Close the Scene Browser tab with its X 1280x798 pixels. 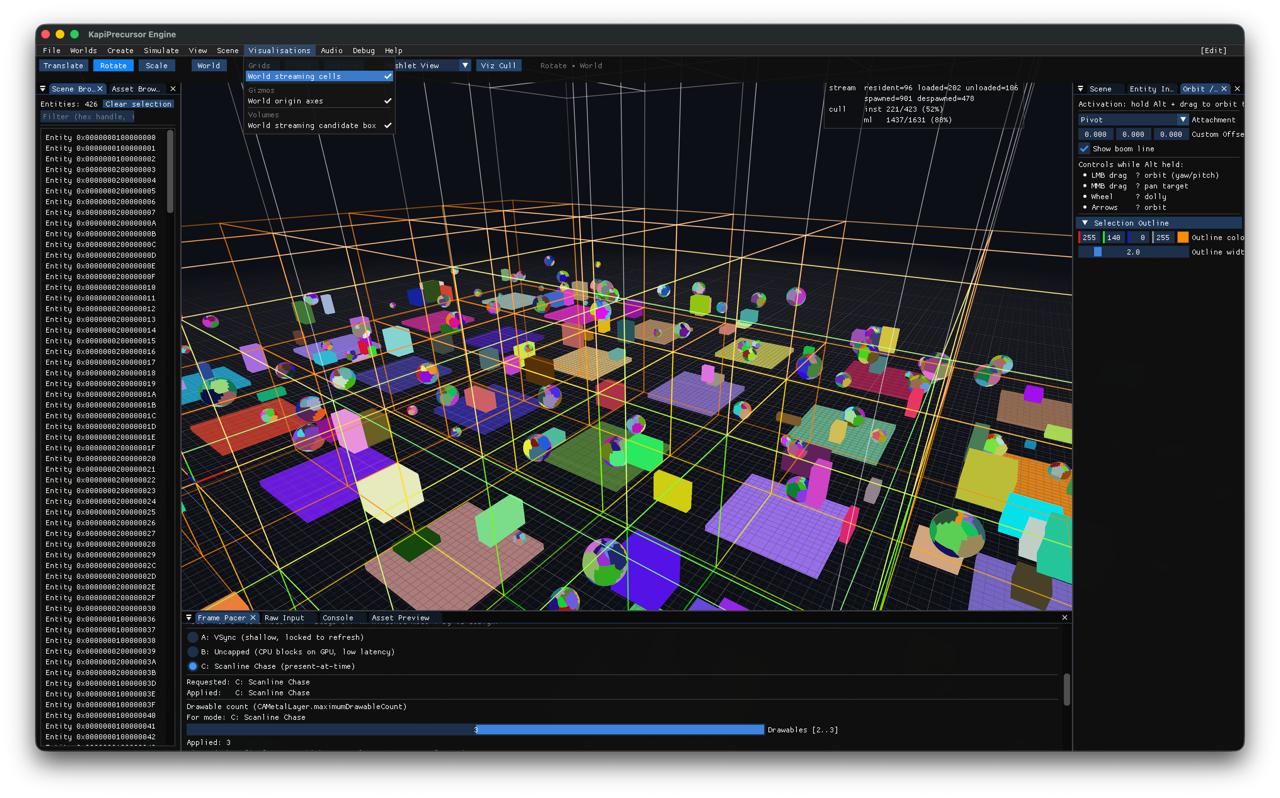99,89
